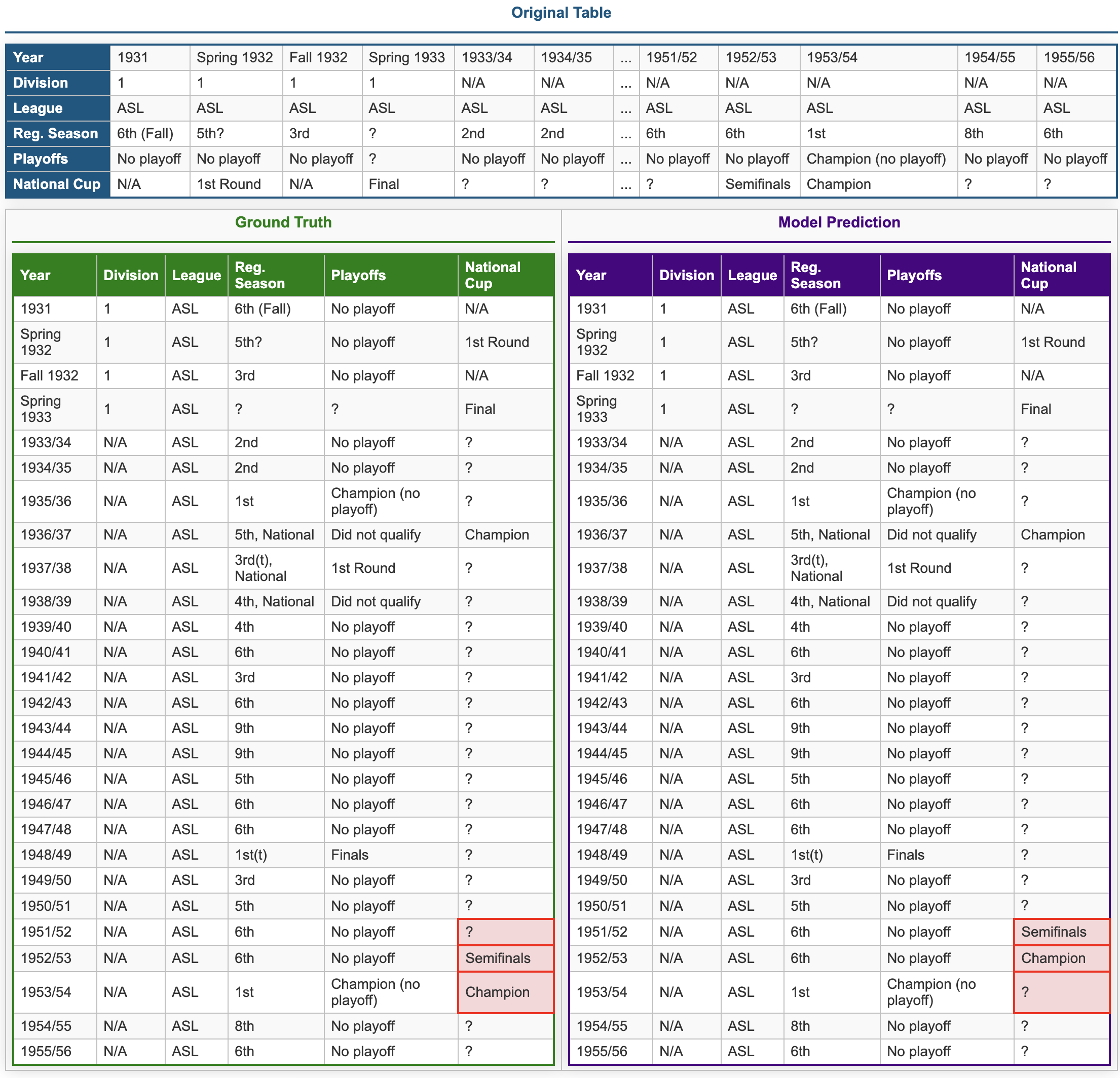
Task: Click 'Fall 1932' in Original Table Year row
Action: [318, 57]
